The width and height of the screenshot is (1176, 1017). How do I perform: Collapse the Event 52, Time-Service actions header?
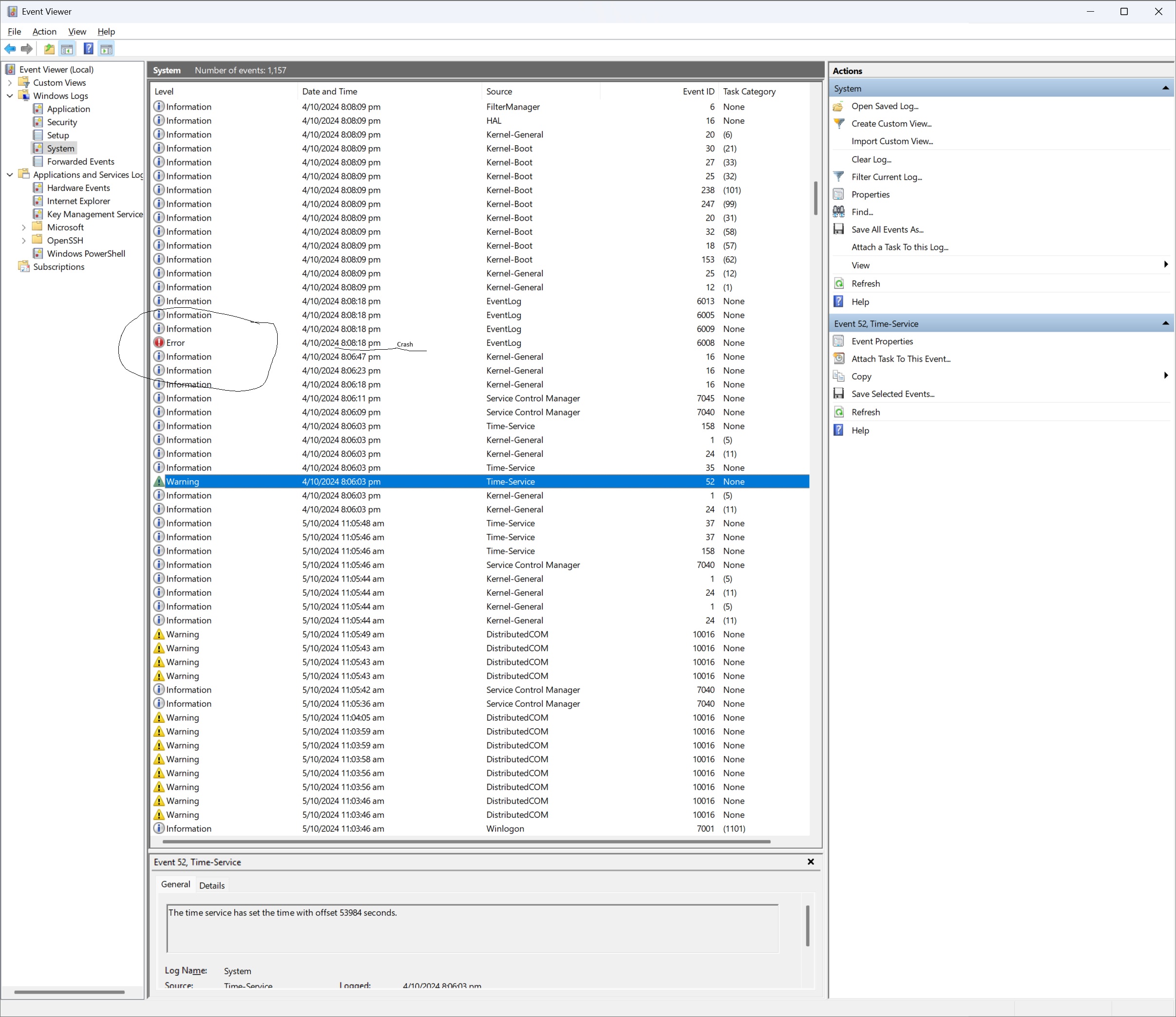(x=1165, y=323)
